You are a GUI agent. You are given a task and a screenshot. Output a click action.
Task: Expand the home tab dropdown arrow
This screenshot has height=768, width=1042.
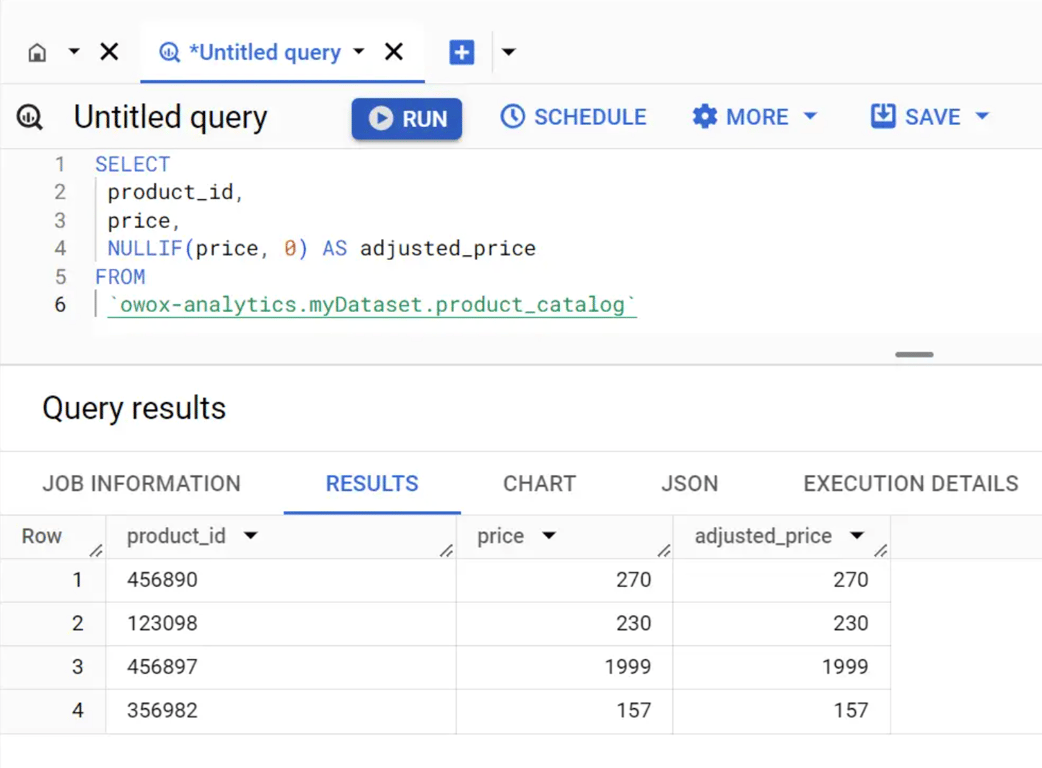coord(74,51)
